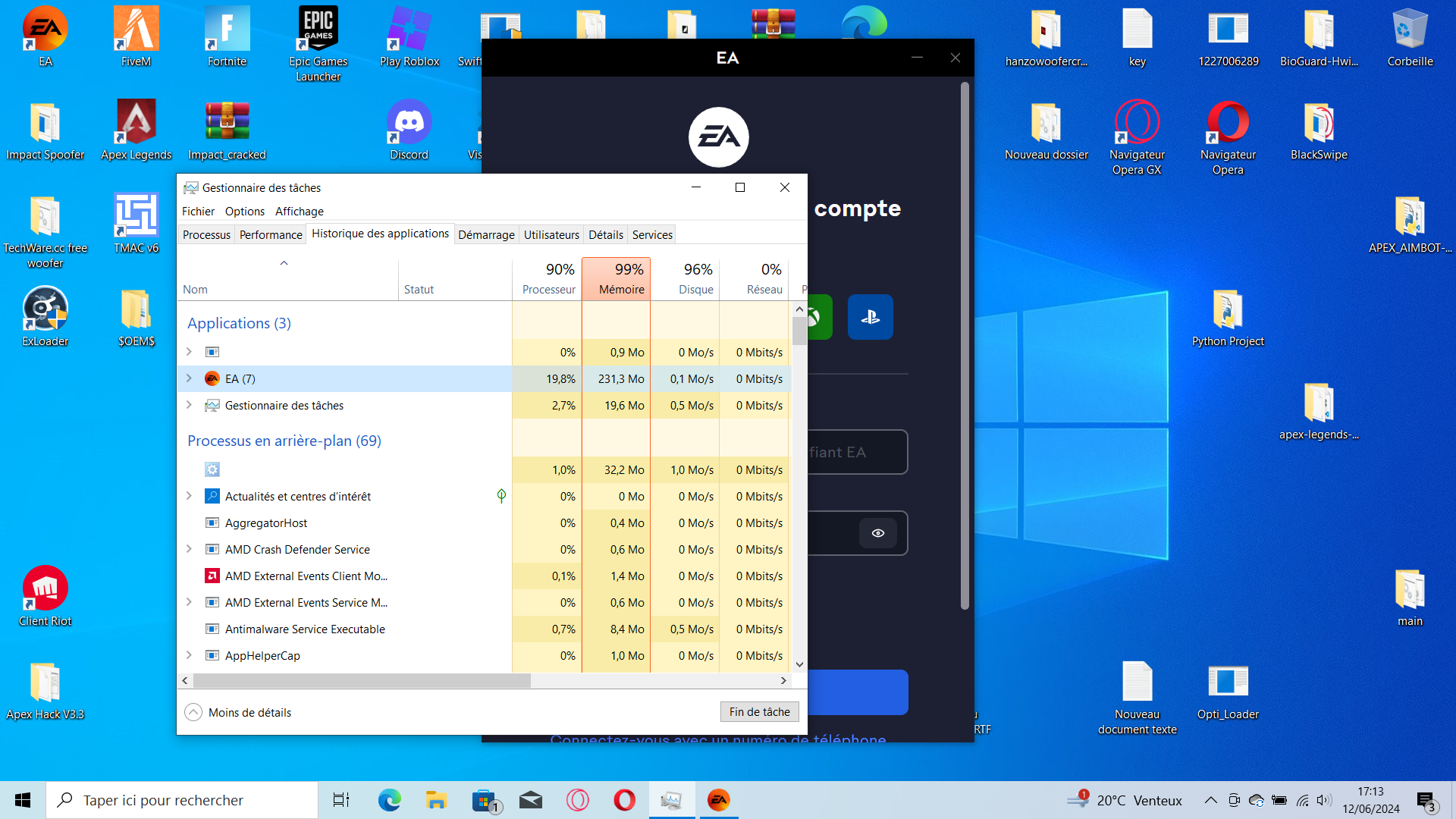Click the PlayStation sign-in icon
1456x819 pixels.
coord(870,317)
